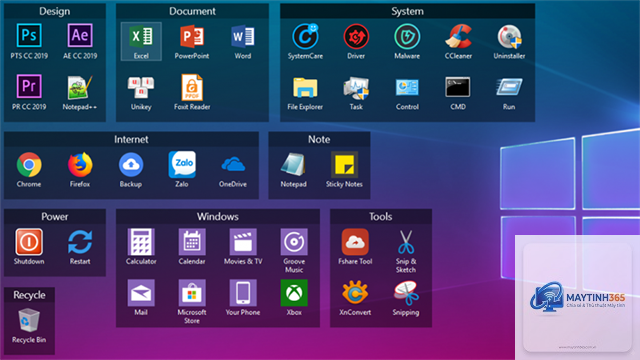Open Foxit Reader
This screenshot has height=360, width=640.
point(192,87)
